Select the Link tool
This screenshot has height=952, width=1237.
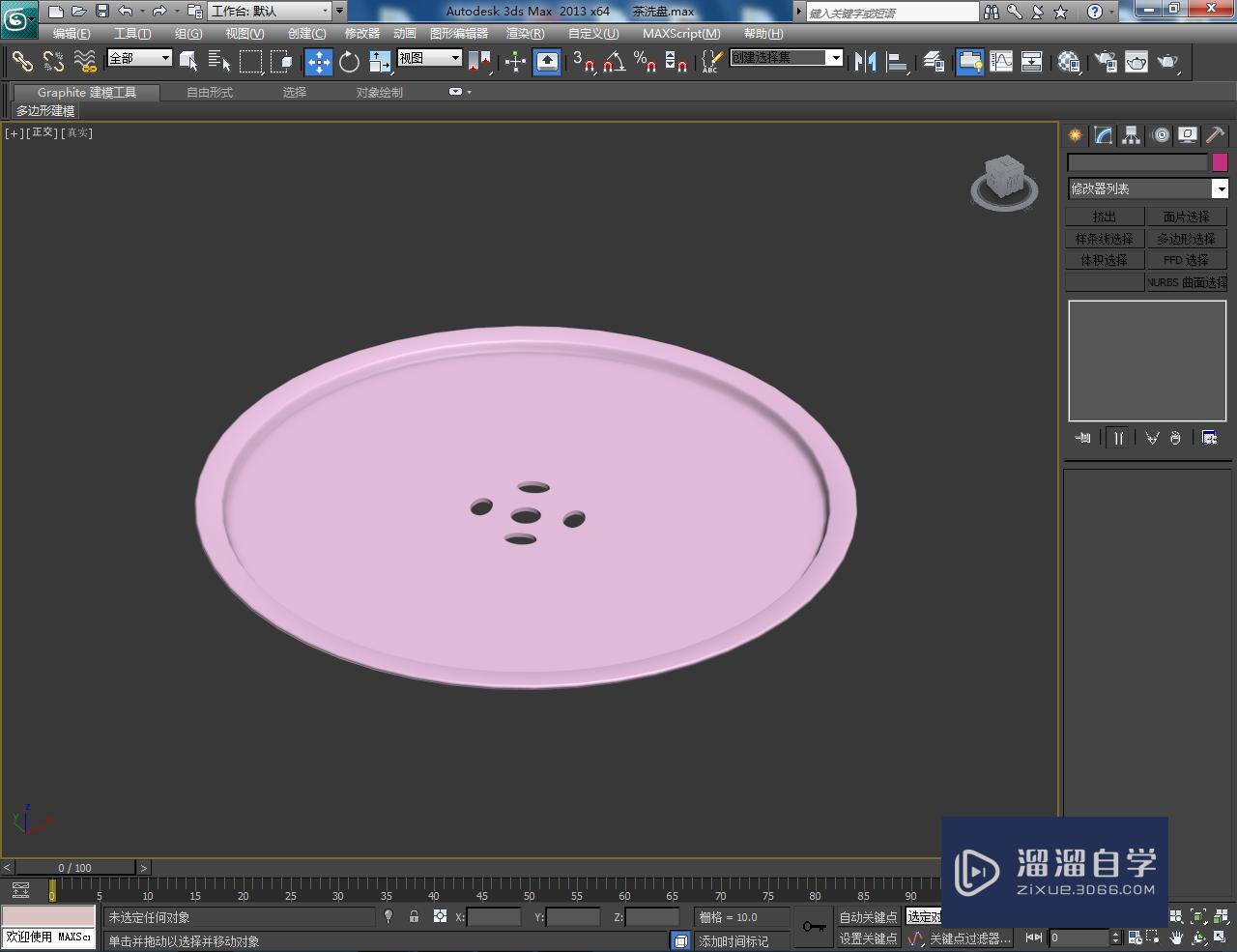click(x=22, y=62)
